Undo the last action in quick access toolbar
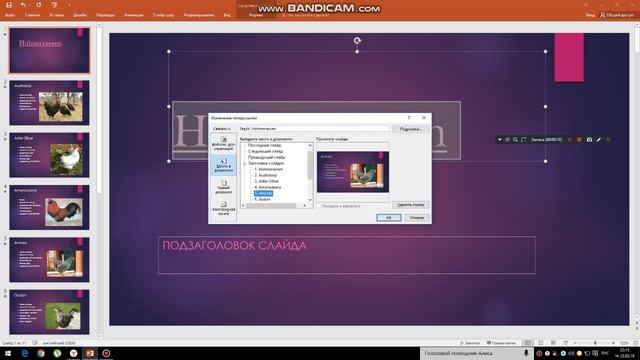The image size is (640, 360). [x=23, y=5]
